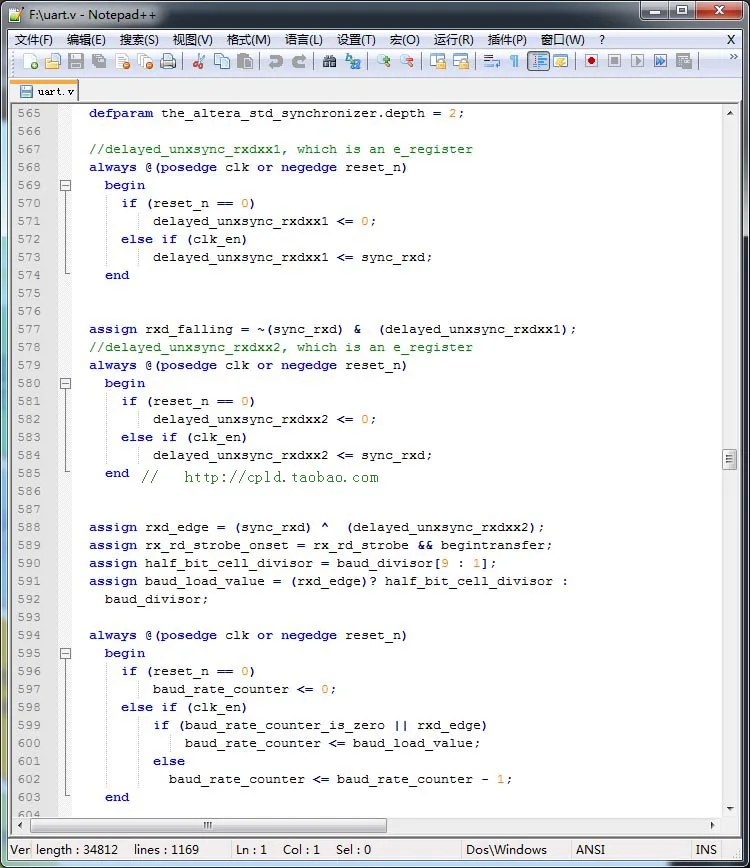Cut the selection with the scissors icon
The width and height of the screenshot is (750, 868).
pos(198,61)
